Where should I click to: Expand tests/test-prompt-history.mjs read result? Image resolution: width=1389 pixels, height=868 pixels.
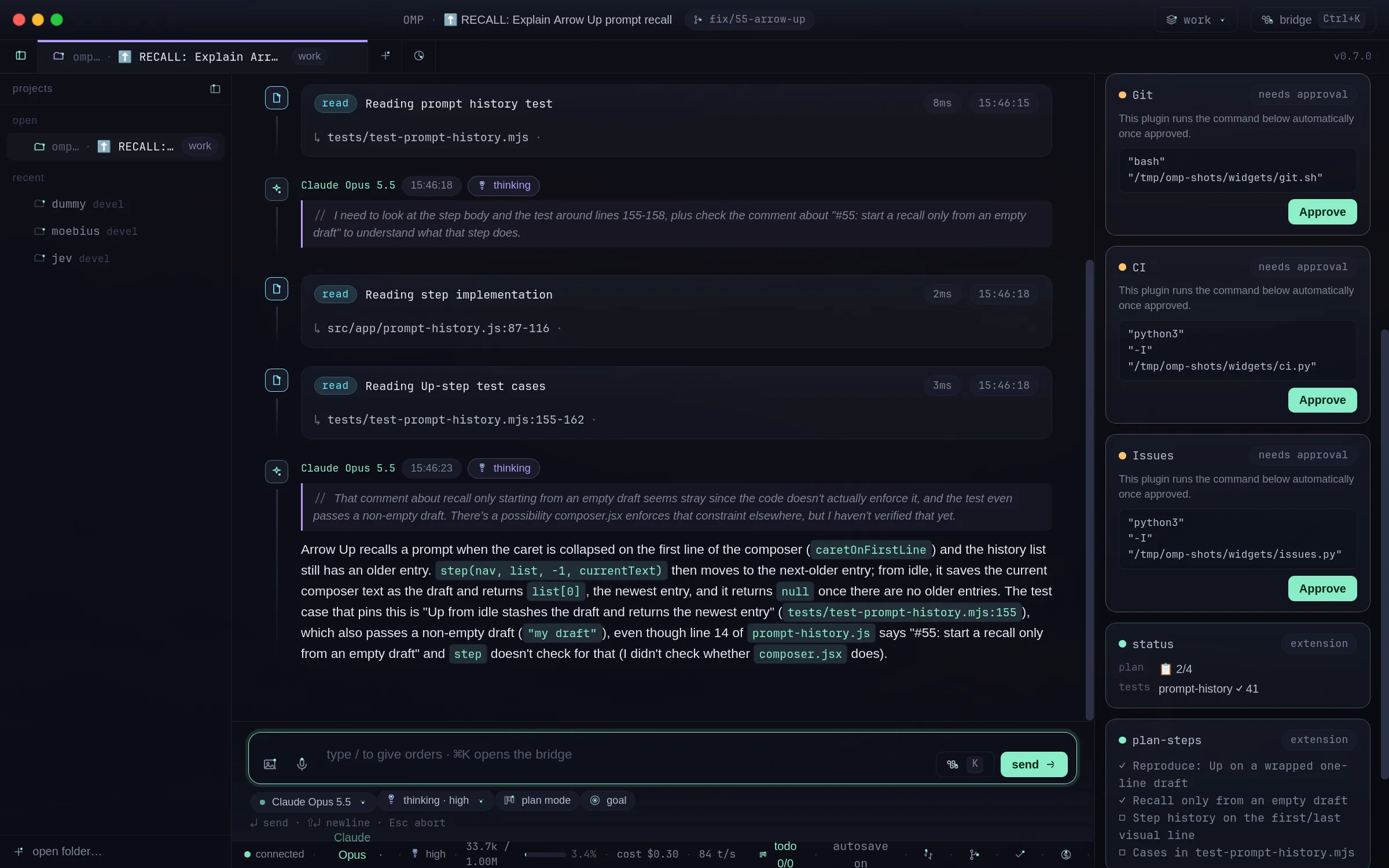click(428, 137)
